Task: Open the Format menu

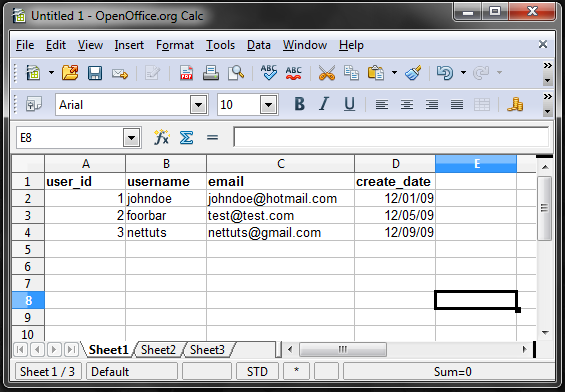Action: (175, 45)
